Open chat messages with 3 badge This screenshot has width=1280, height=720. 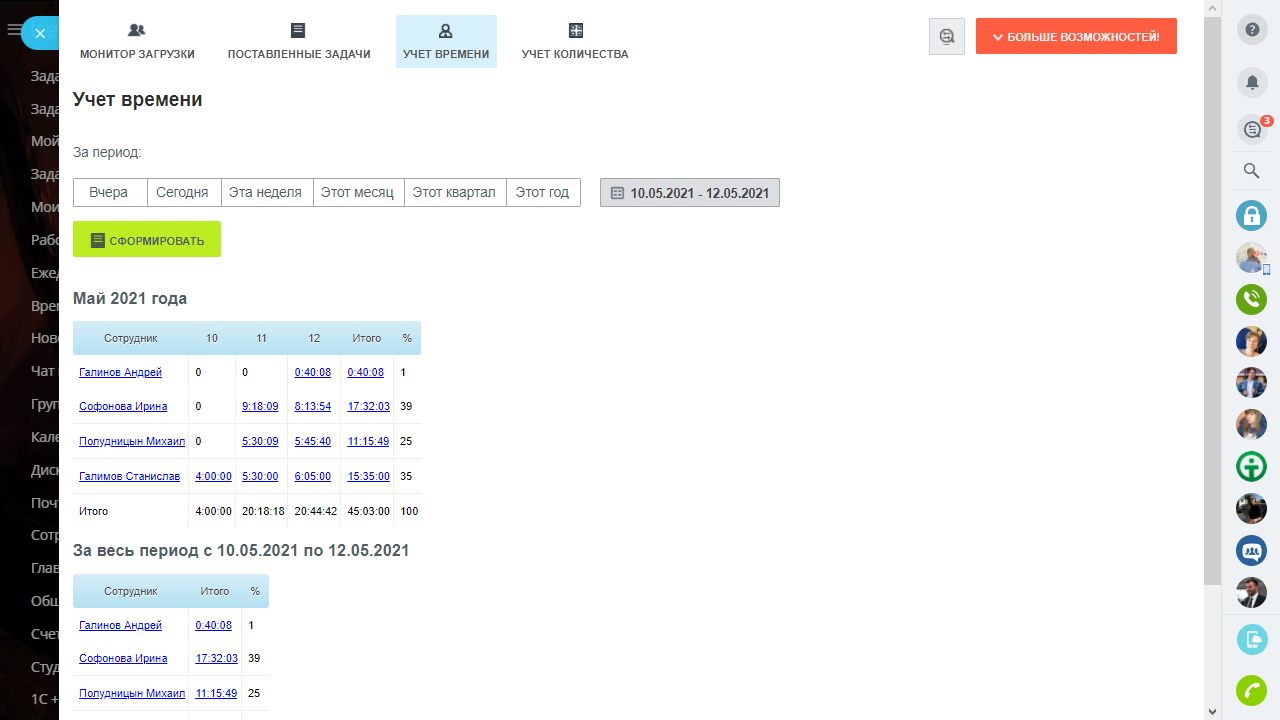point(1251,129)
